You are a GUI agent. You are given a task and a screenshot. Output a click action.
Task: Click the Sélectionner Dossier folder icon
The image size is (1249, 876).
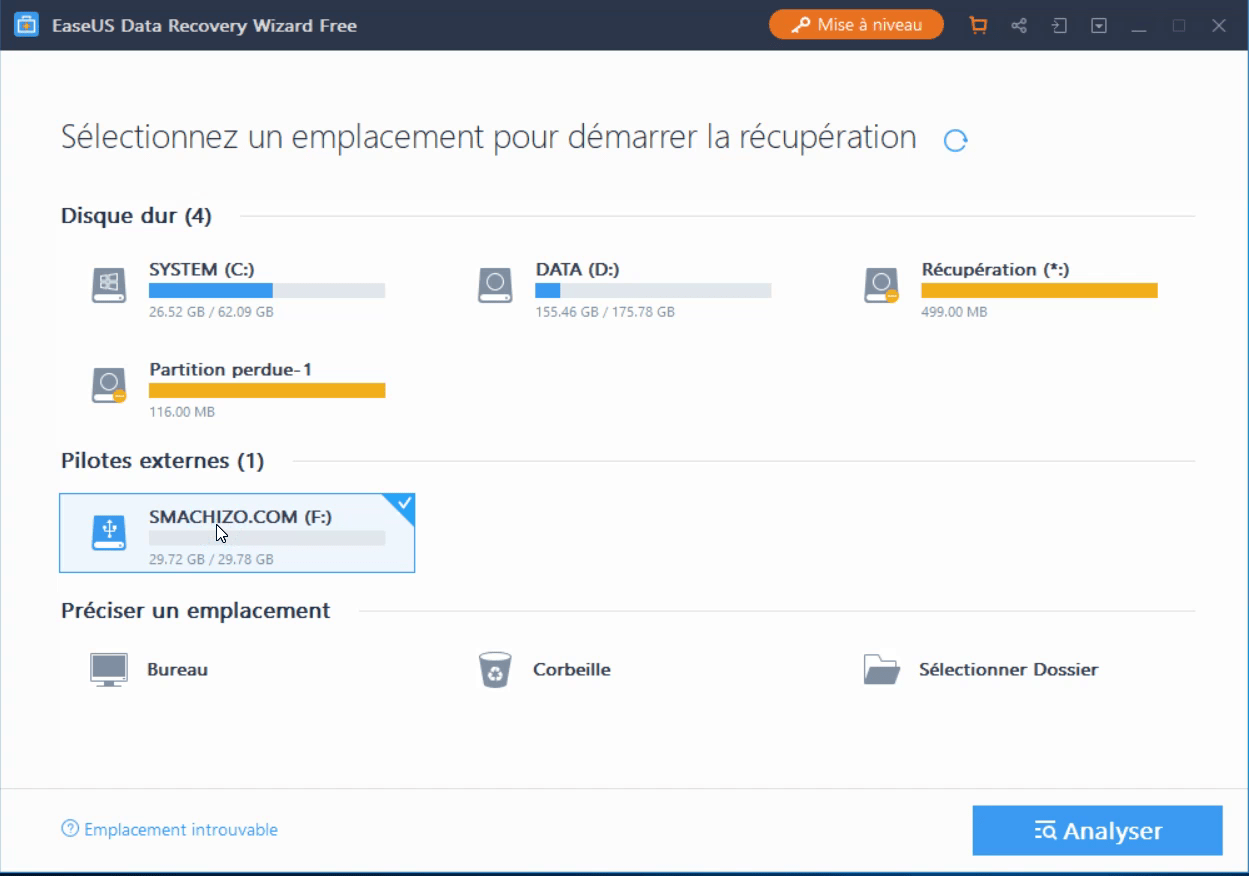pyautogui.click(x=881, y=669)
